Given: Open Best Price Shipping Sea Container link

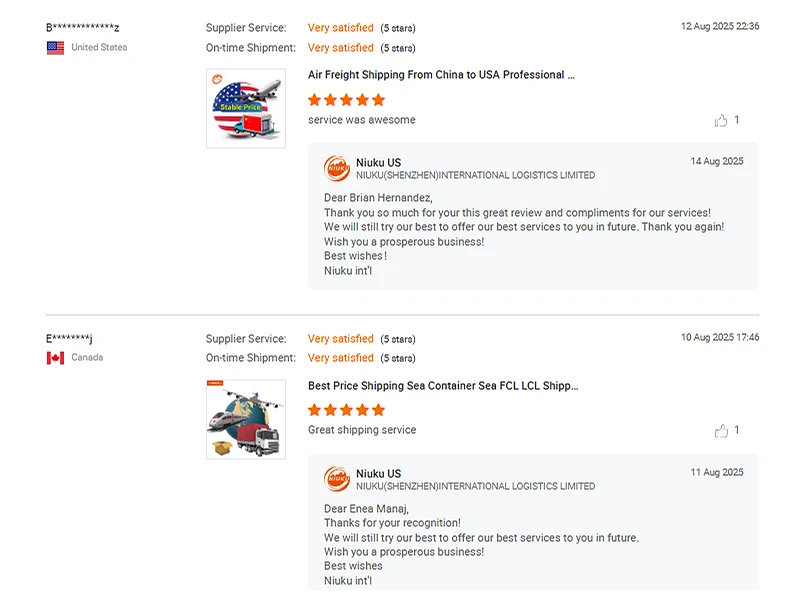Looking at the screenshot, I should pyautogui.click(x=443, y=385).
